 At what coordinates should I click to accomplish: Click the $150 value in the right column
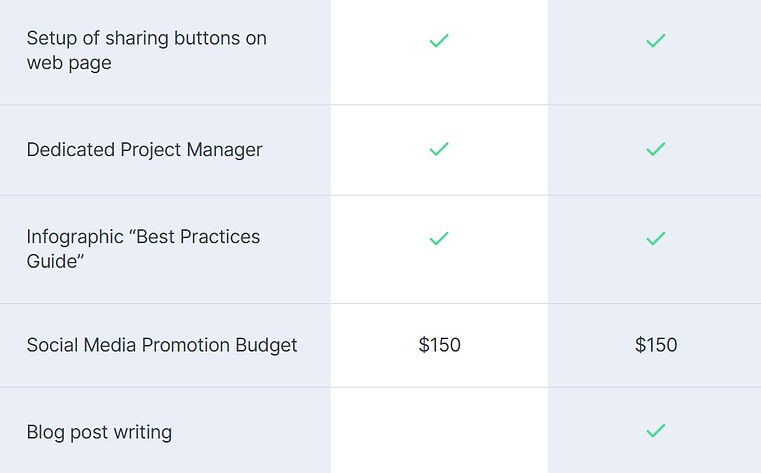click(656, 345)
